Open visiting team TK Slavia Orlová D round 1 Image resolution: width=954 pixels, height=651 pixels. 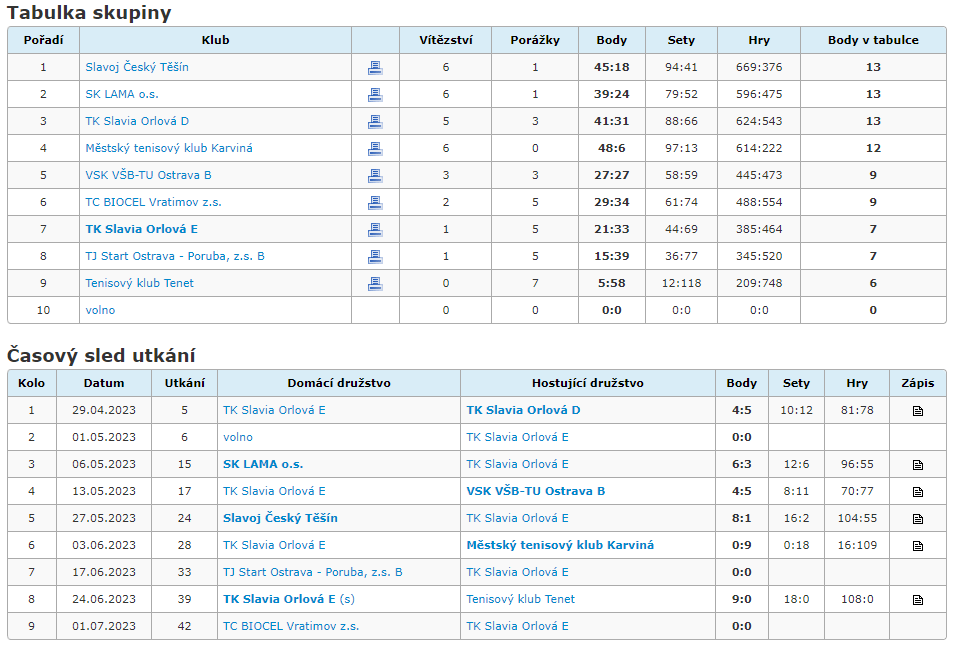pyautogui.click(x=523, y=410)
